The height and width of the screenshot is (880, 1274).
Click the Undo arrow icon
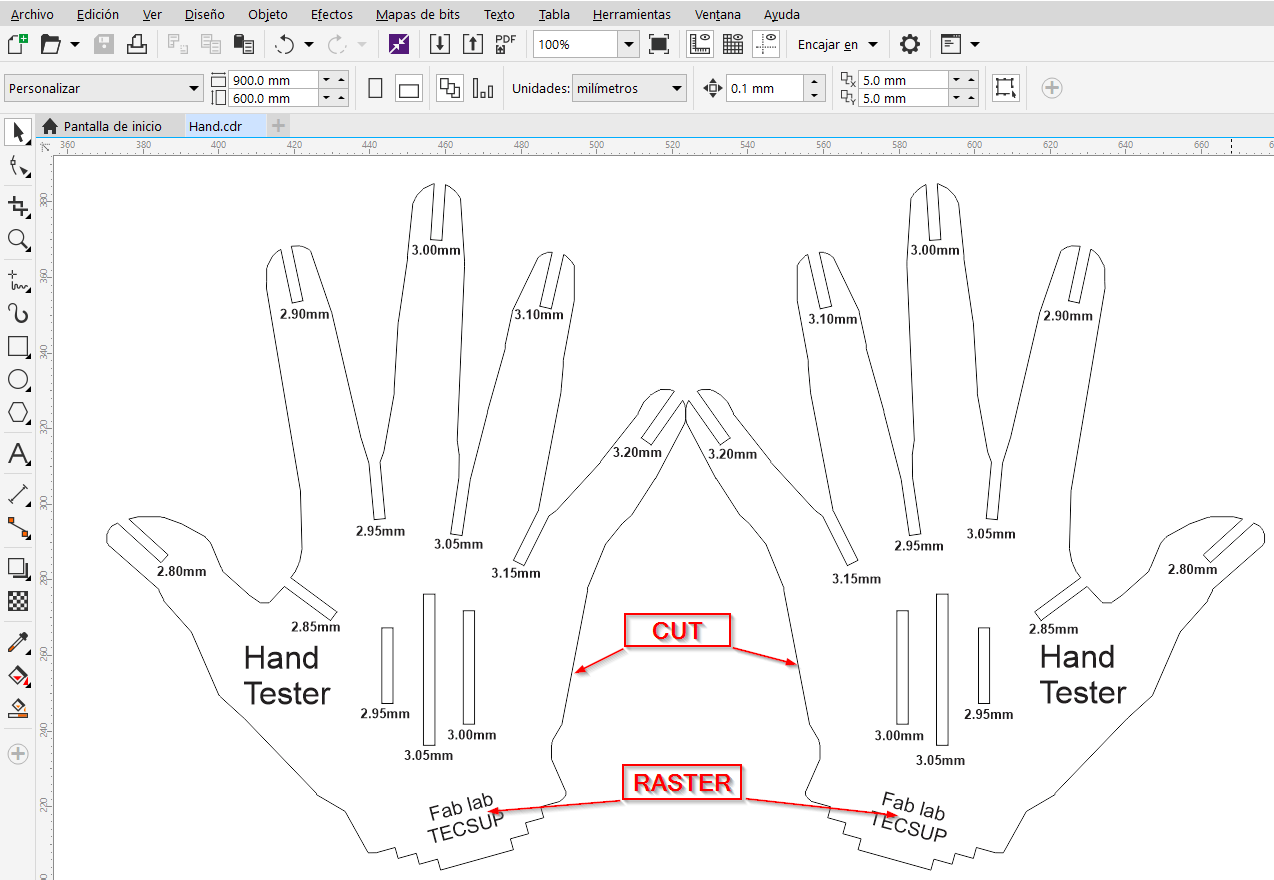(x=285, y=44)
